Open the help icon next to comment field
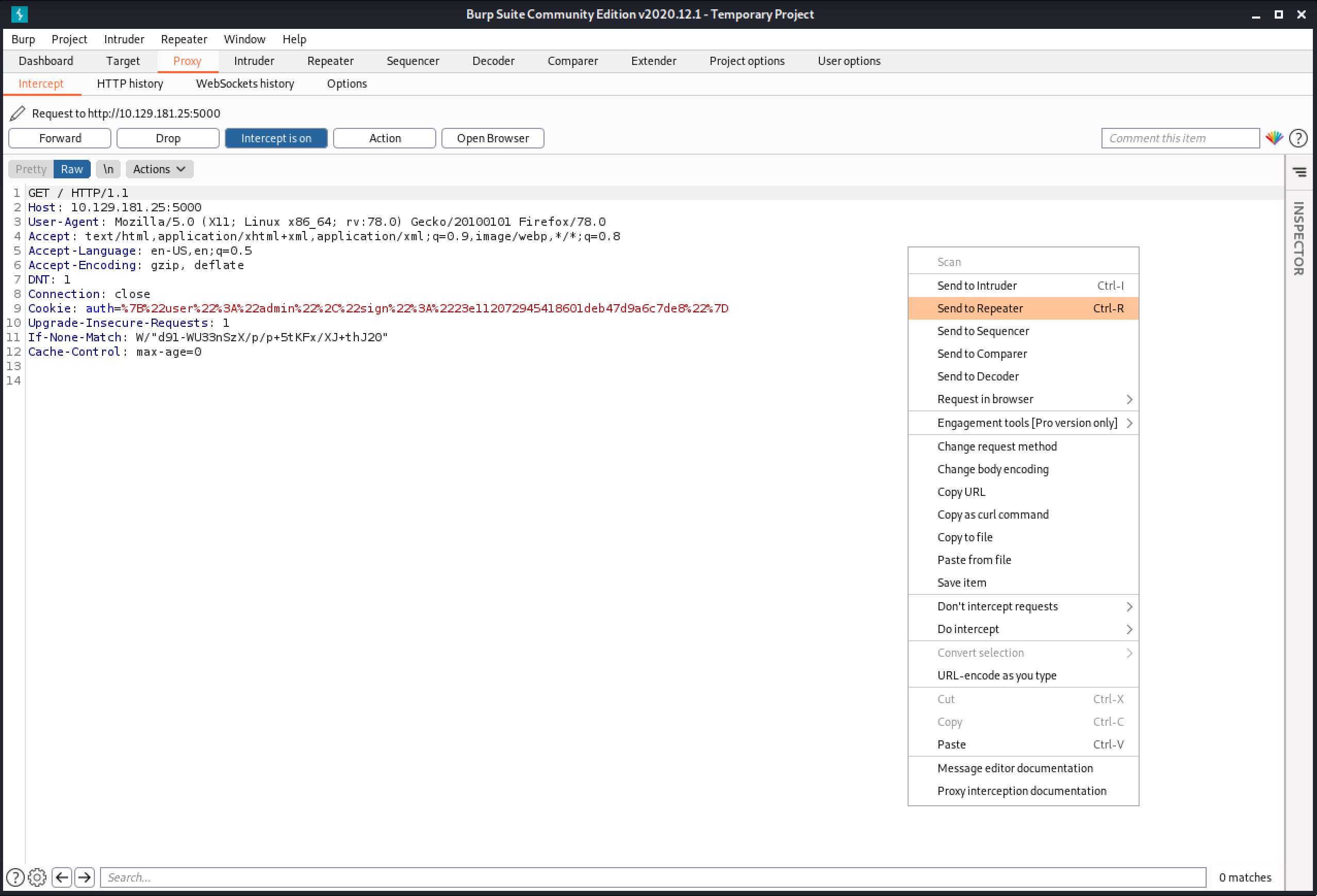Screen dimensions: 1317x896 pyautogui.click(x=1298, y=138)
